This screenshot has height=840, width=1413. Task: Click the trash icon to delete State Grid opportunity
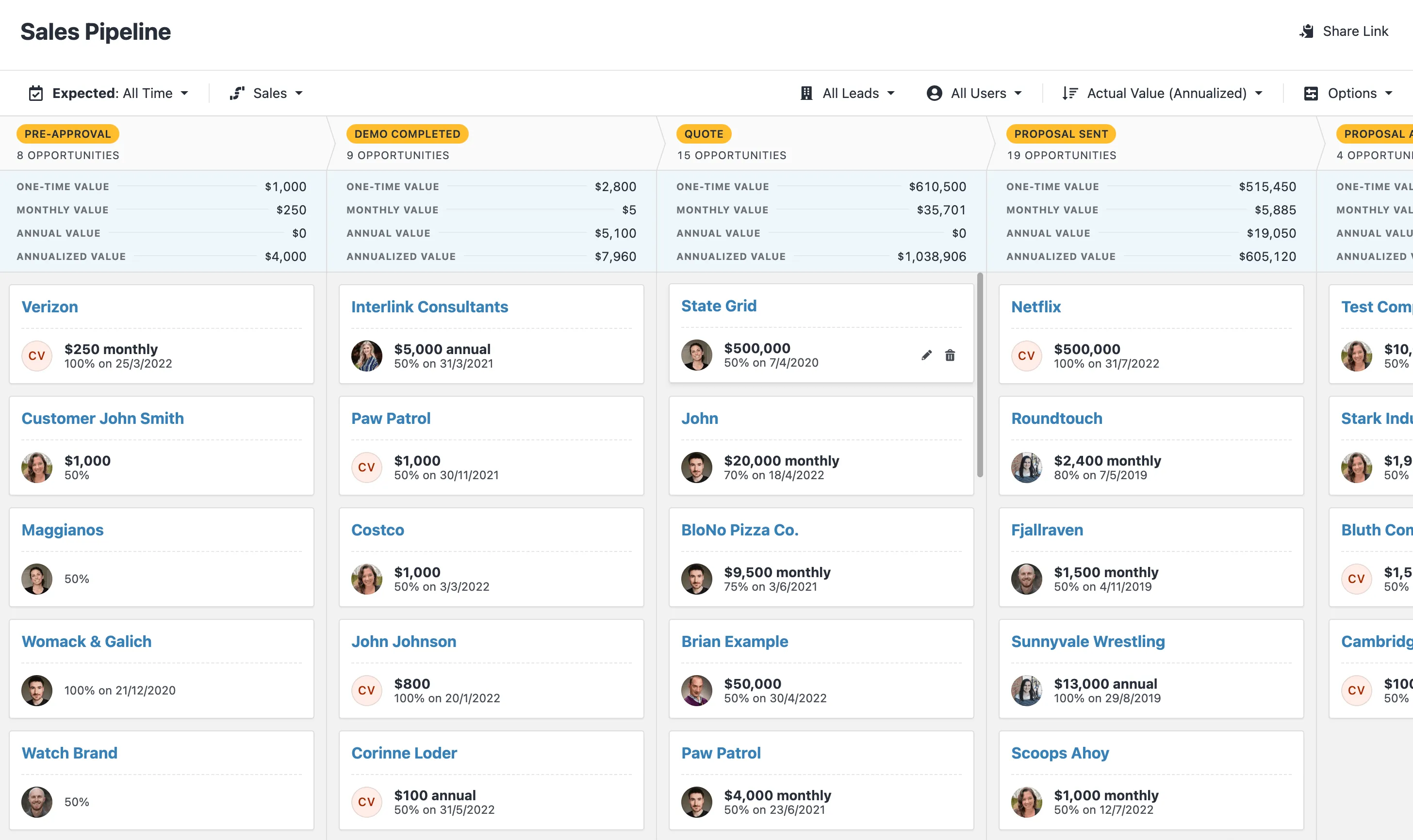950,355
